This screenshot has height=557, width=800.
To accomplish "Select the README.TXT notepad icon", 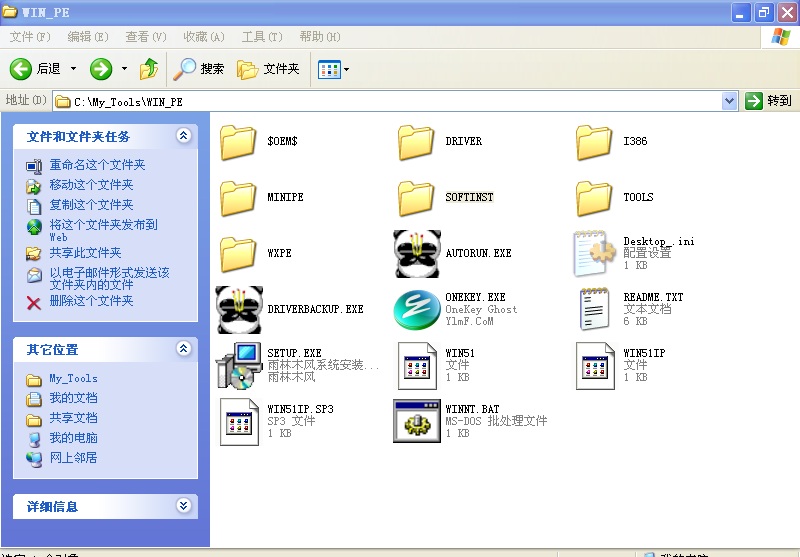I will pos(594,309).
